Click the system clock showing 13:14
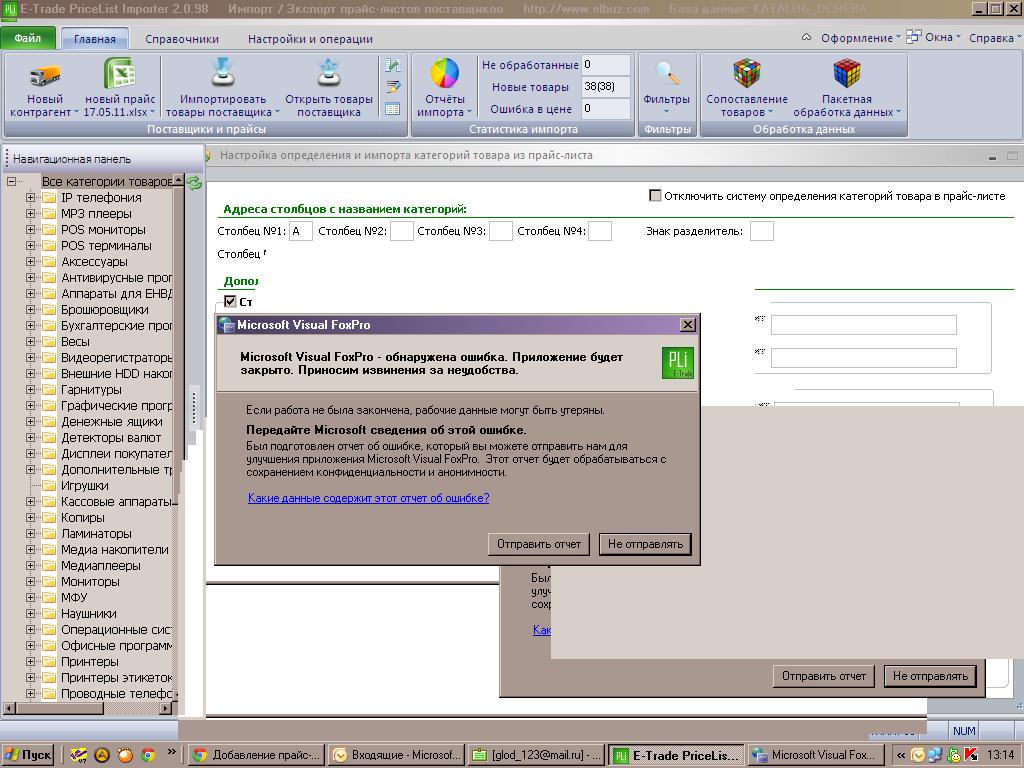This screenshot has width=1024, height=768. (1000, 755)
